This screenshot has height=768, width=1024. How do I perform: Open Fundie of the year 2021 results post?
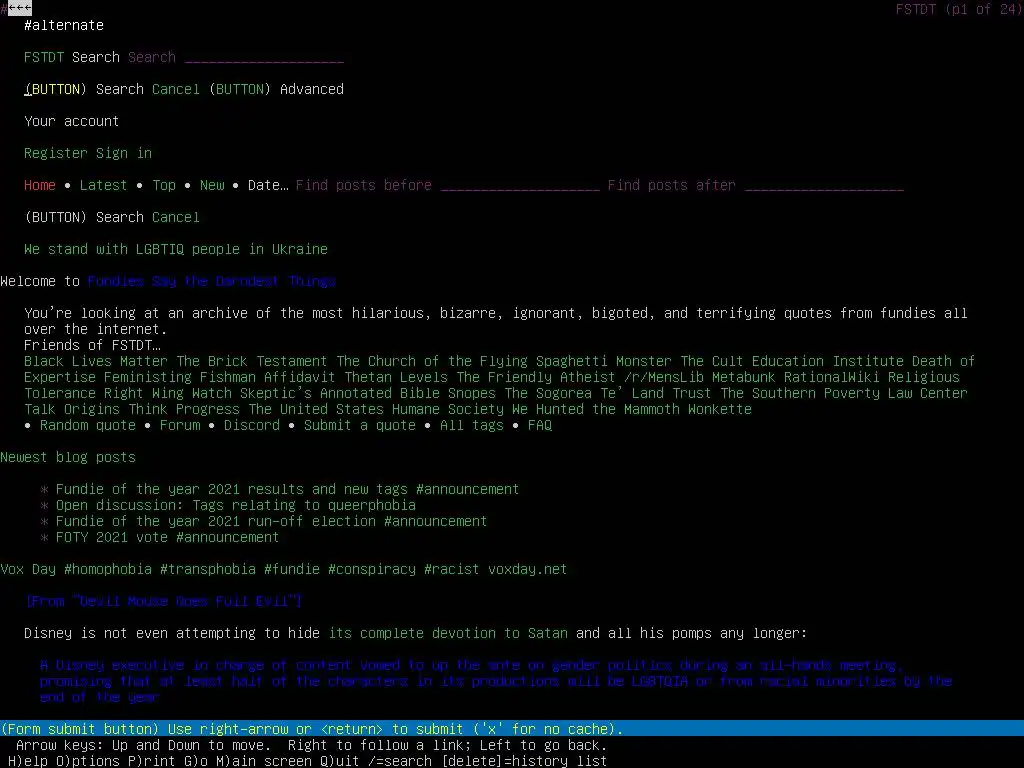coord(287,489)
